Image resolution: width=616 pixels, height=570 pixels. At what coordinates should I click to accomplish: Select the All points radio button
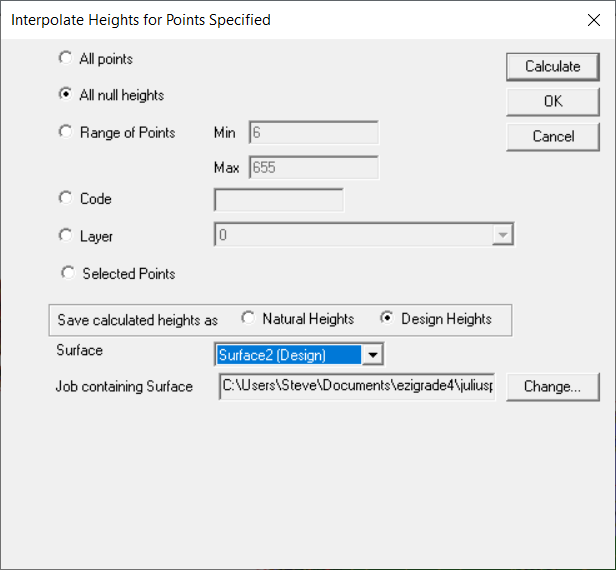click(66, 59)
